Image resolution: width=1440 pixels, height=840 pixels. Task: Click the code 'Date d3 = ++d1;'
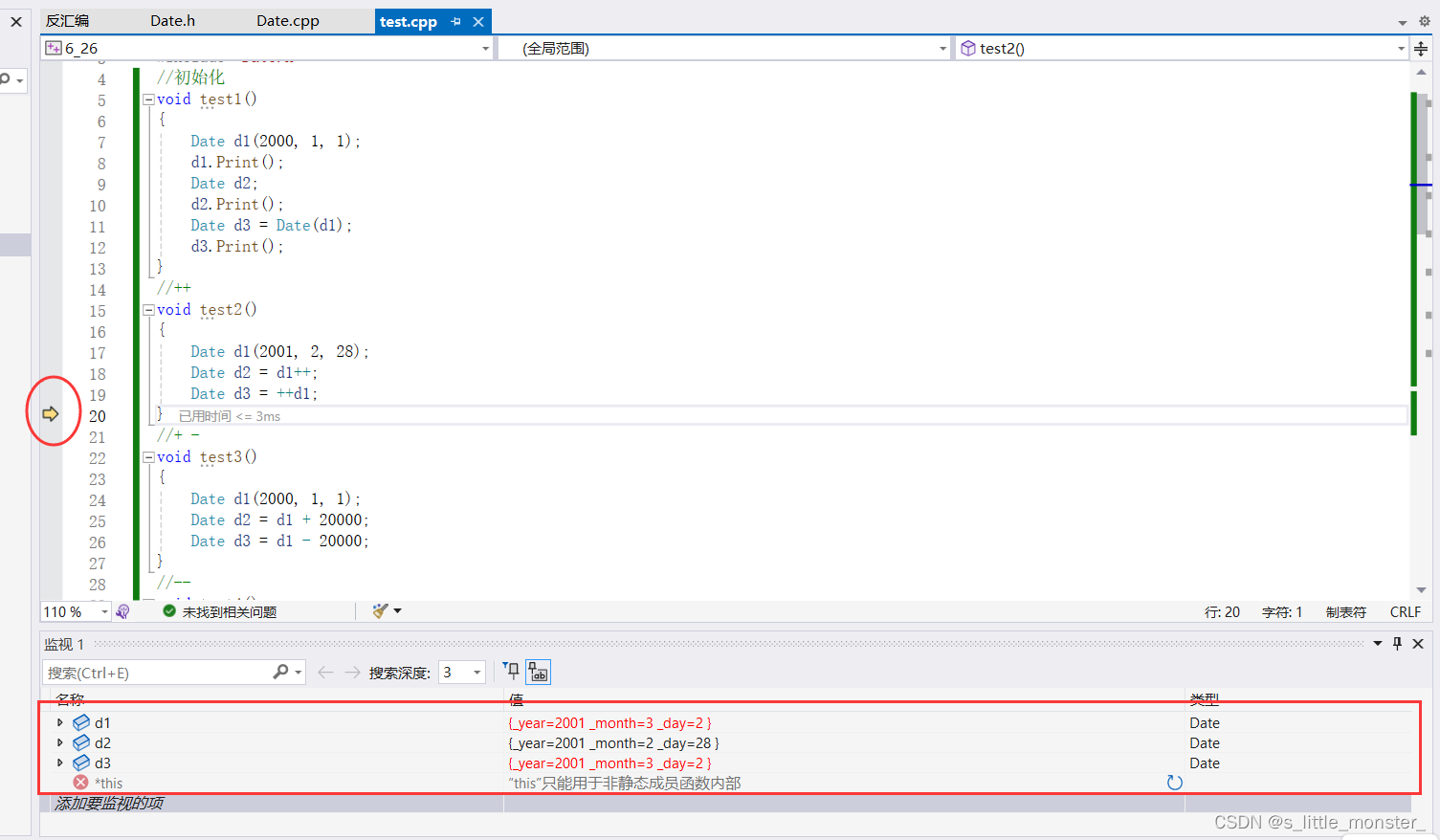[254, 394]
